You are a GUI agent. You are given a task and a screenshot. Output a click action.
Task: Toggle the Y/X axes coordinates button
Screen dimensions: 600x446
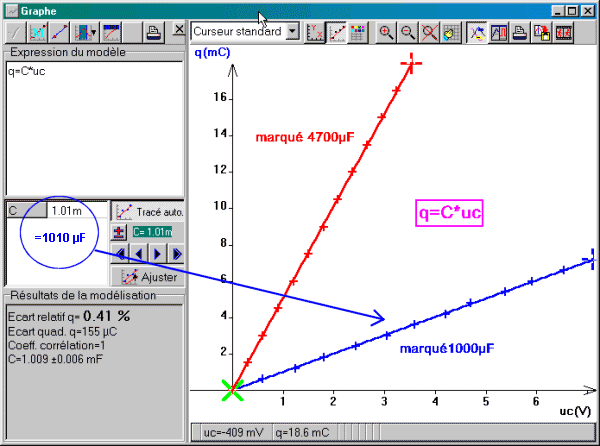(315, 31)
